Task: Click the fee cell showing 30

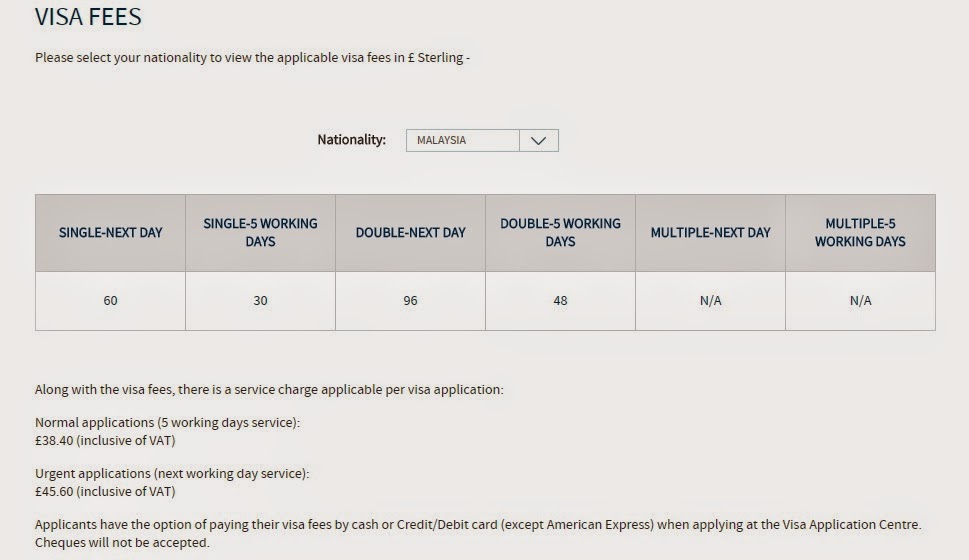Action: [260, 301]
